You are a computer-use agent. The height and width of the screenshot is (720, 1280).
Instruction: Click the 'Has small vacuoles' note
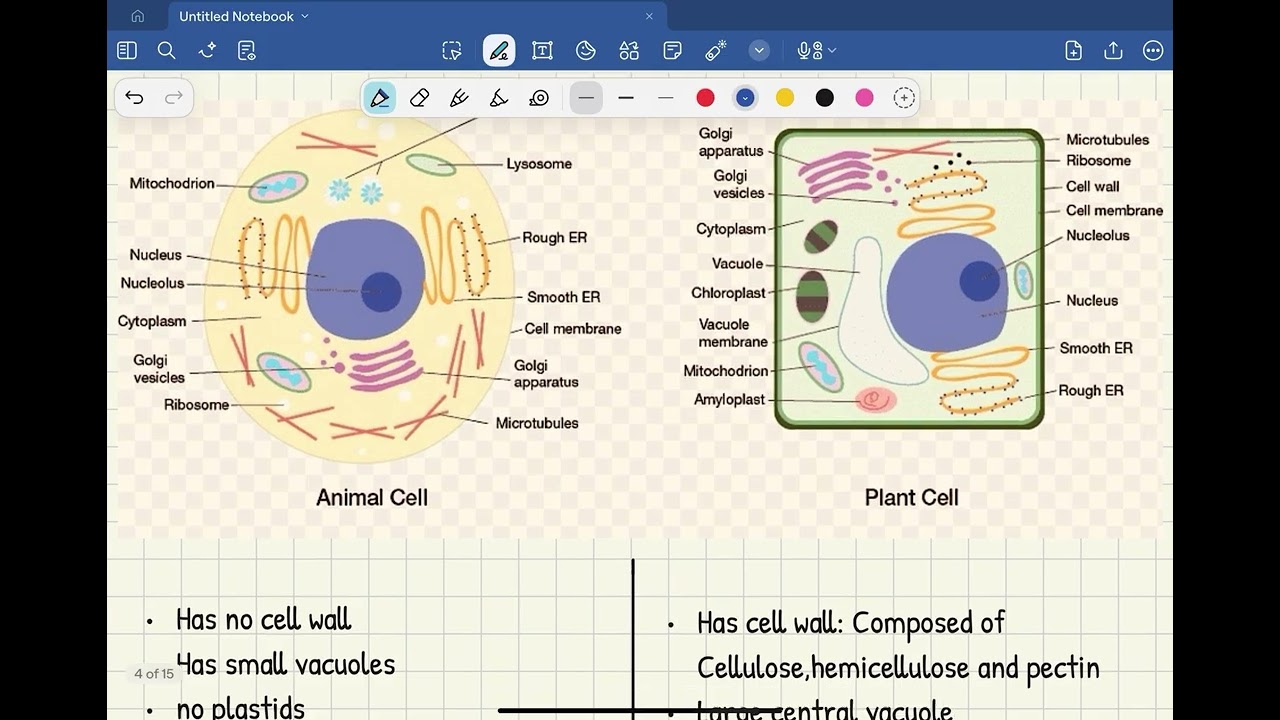point(285,664)
